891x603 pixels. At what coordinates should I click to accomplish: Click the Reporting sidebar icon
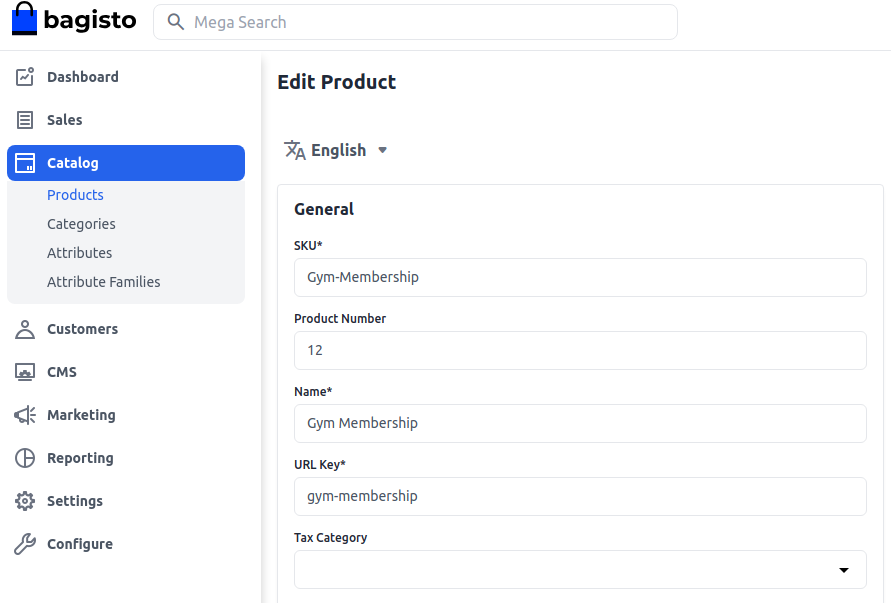click(x=24, y=457)
